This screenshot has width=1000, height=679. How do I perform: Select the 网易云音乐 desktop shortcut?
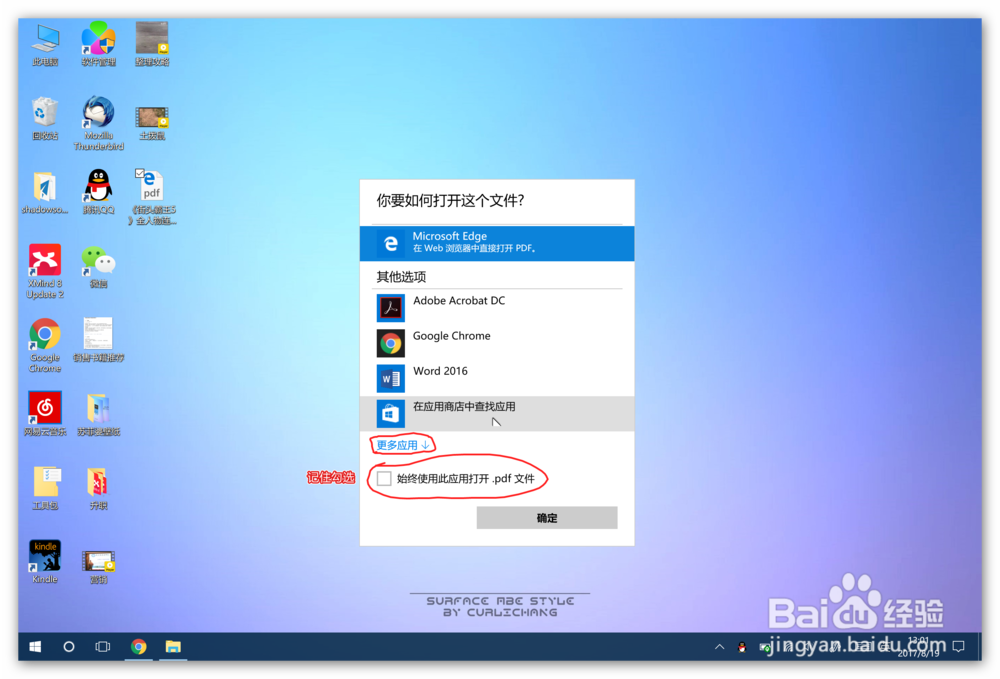tap(45, 414)
